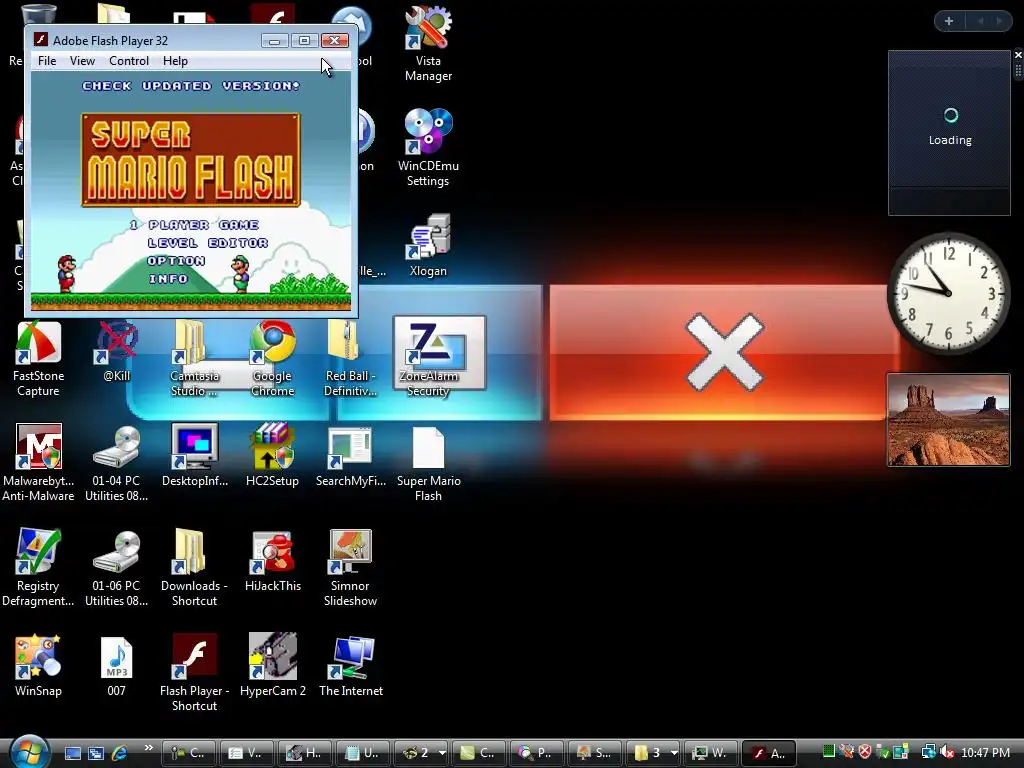Open Registry Defragmentation icon
The image size is (1024, 768).
[x=38, y=568]
